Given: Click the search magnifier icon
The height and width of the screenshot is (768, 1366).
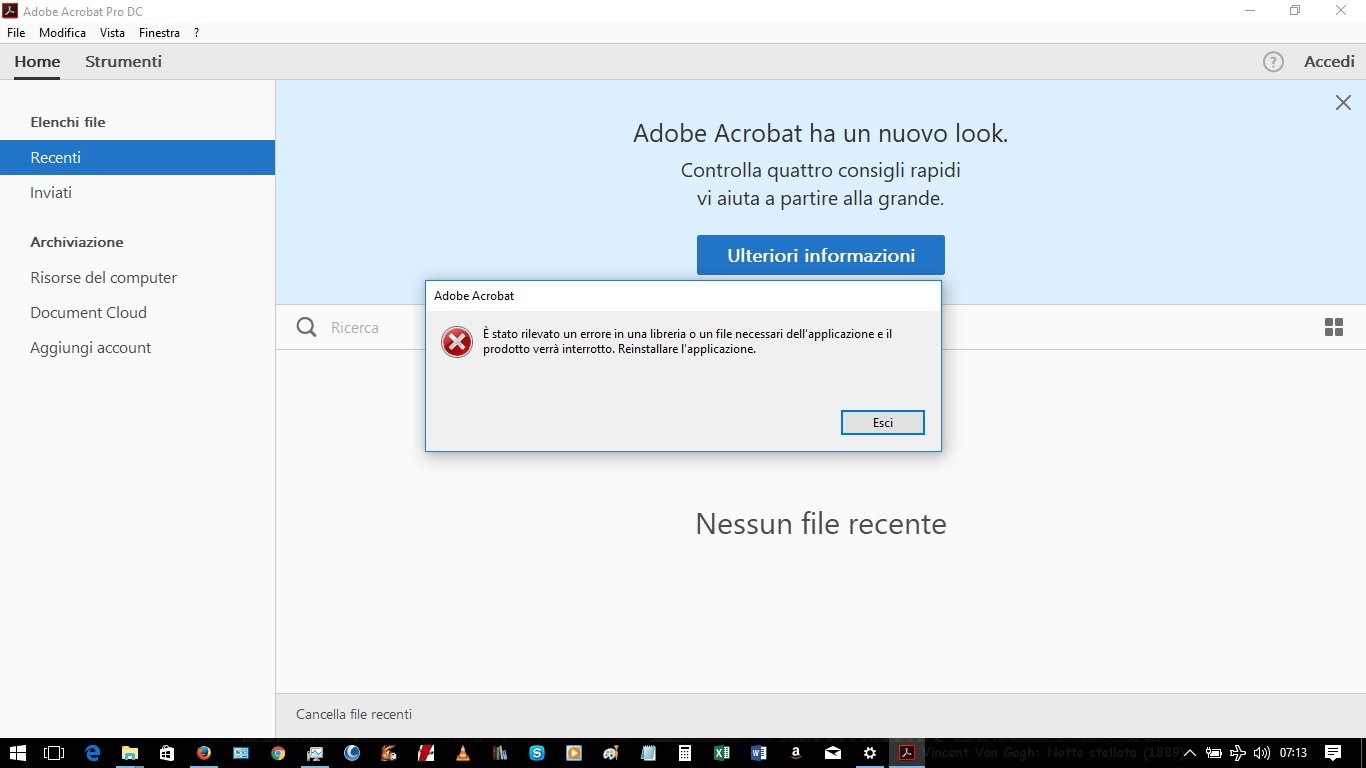Looking at the screenshot, I should point(307,327).
